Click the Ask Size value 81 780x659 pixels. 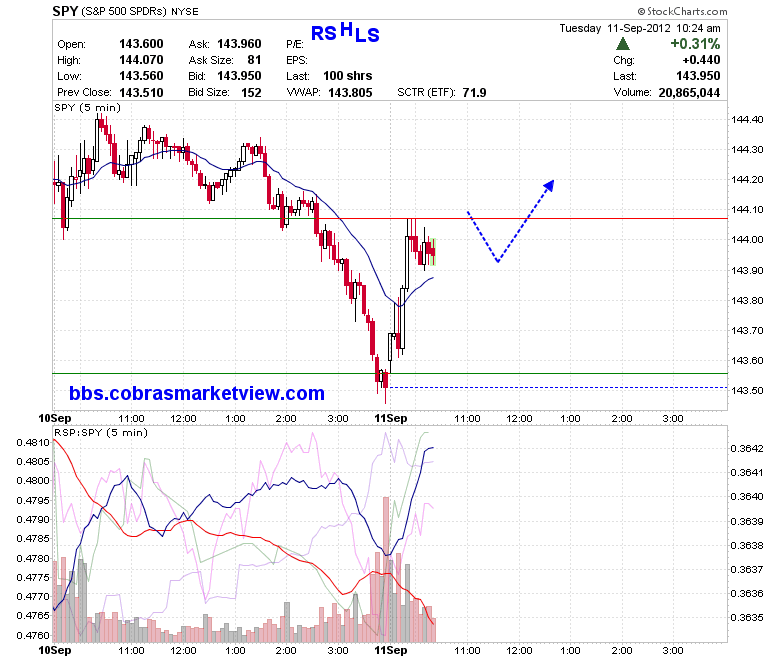click(254, 60)
